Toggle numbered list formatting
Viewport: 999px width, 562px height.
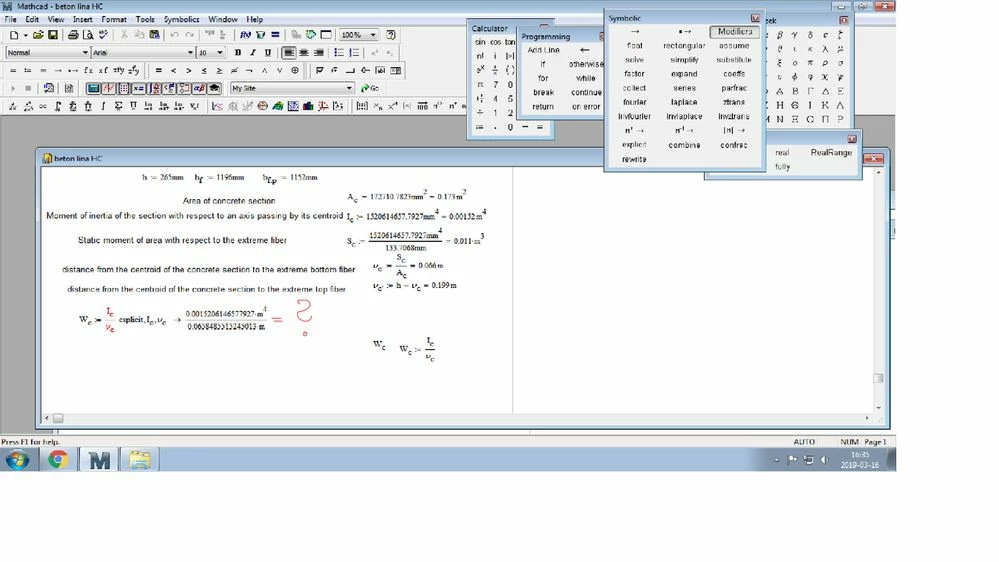coord(354,52)
